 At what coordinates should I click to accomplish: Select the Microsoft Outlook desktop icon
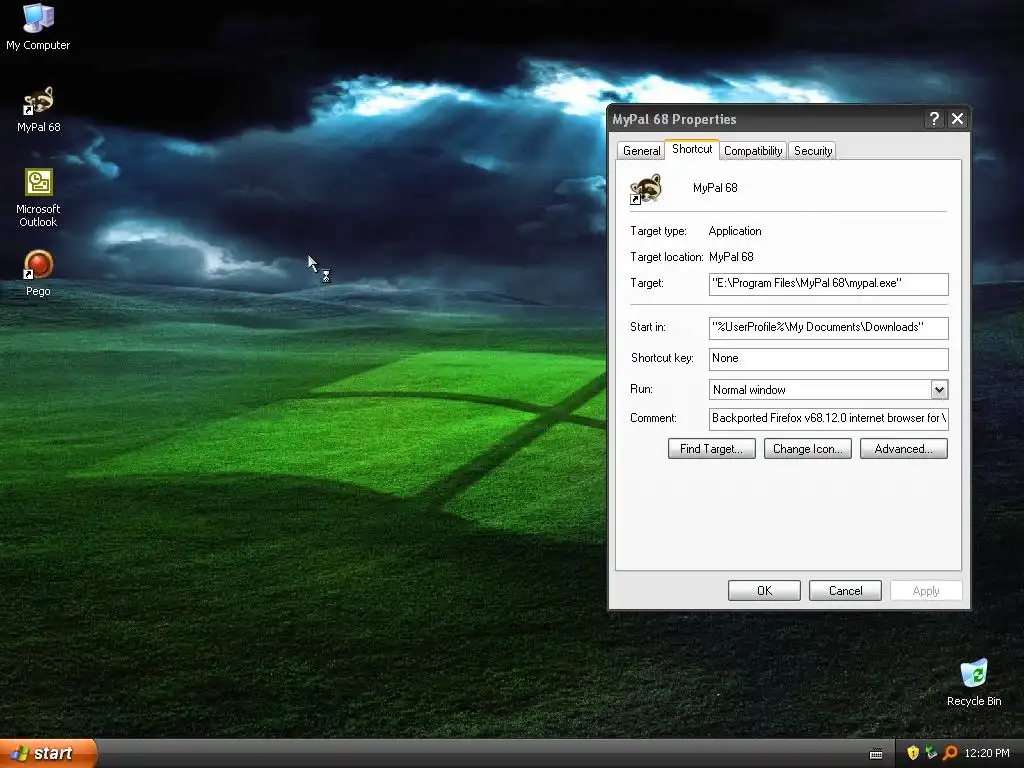point(38,198)
